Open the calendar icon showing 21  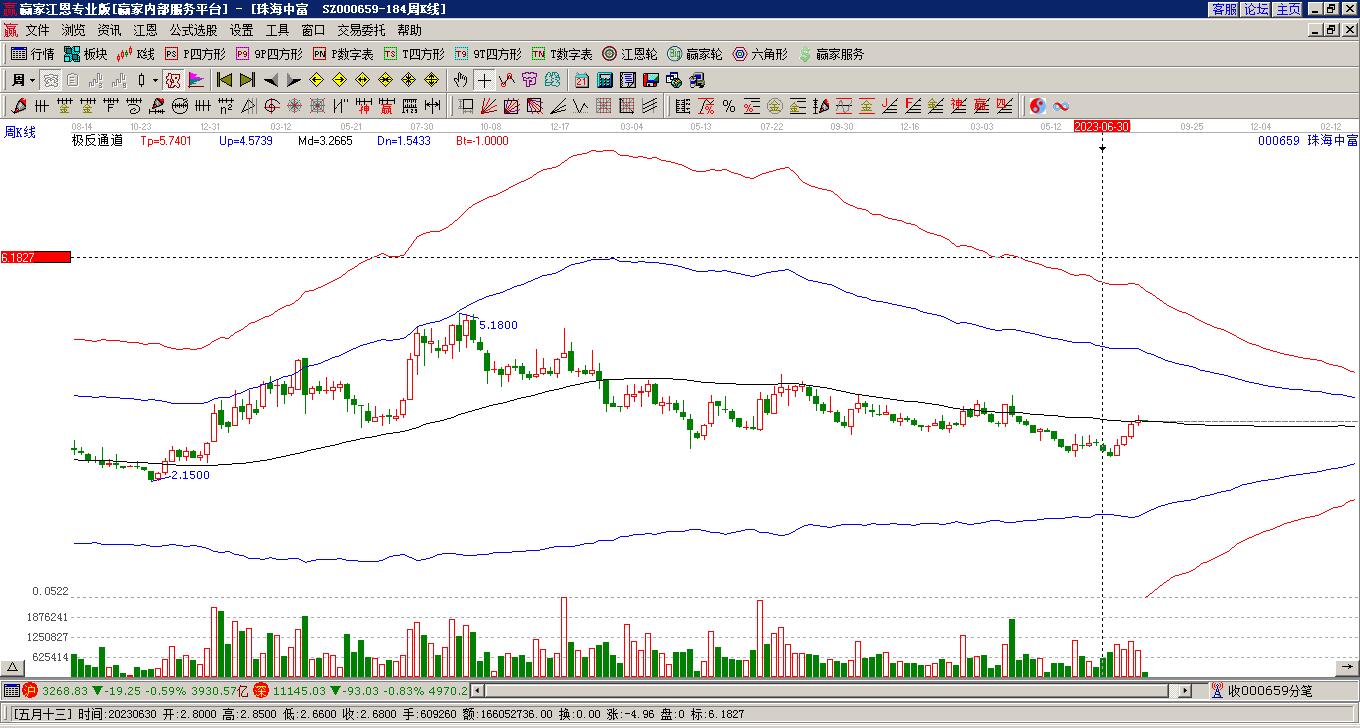pyautogui.click(x=582, y=80)
